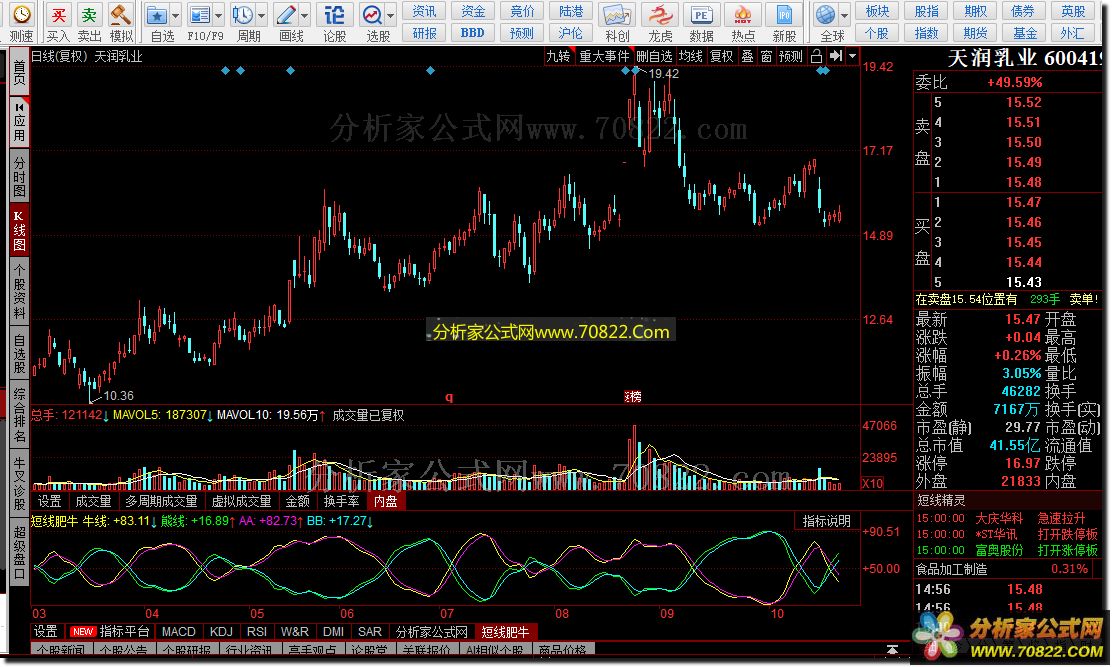The width and height of the screenshot is (1112, 667).
Task: Select the 内盘 tab
Action: pyautogui.click(x=386, y=501)
